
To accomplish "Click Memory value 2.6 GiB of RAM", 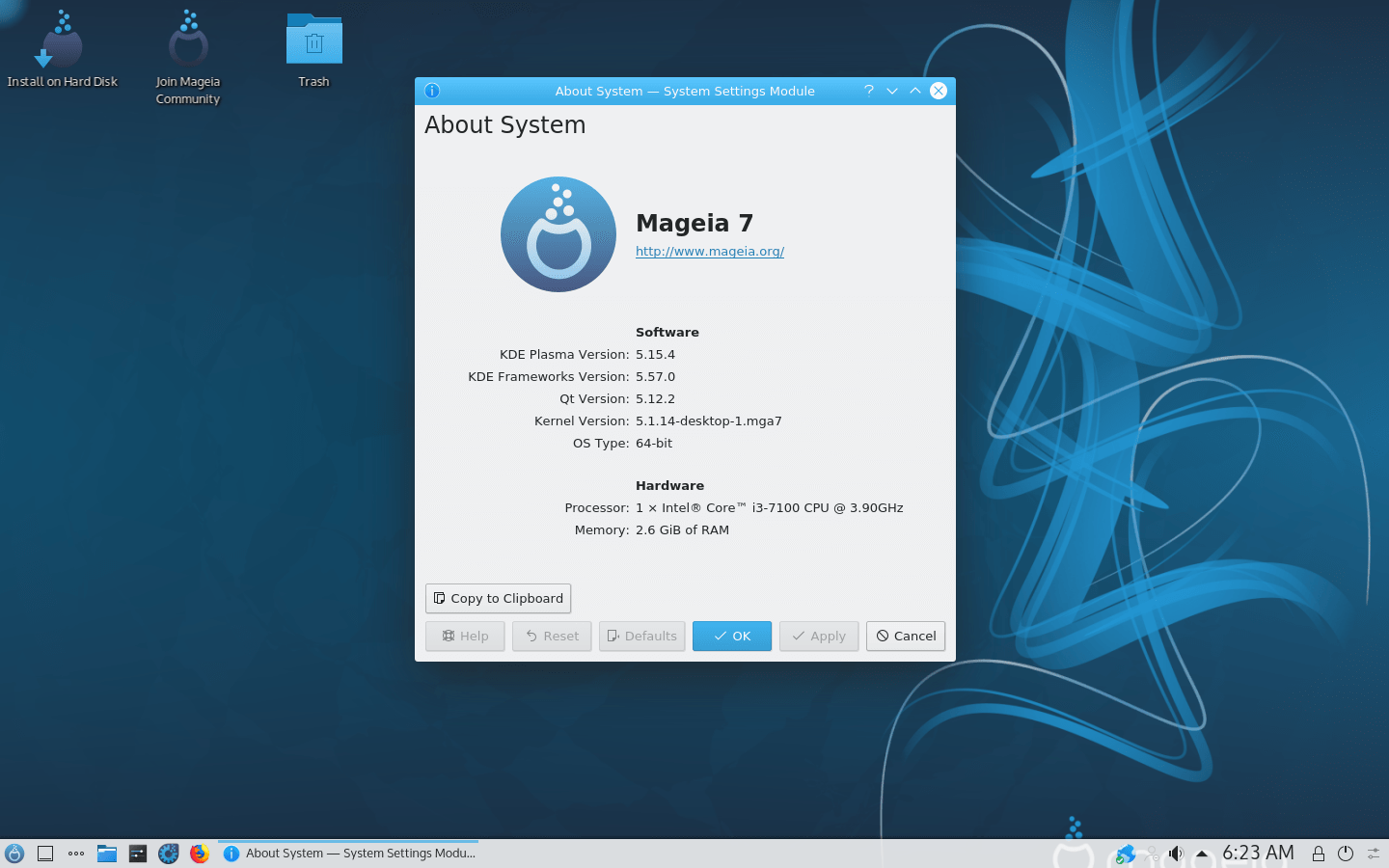I will 682,530.
